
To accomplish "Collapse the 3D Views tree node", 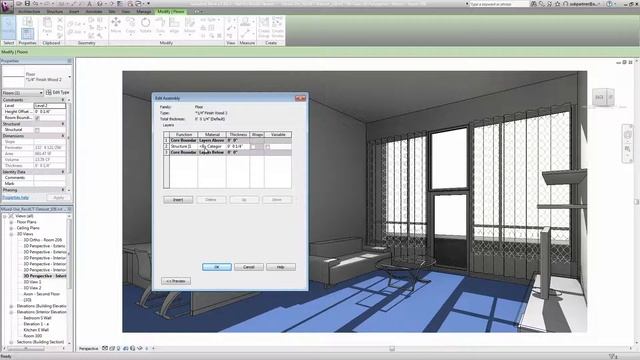I will coord(11,234).
